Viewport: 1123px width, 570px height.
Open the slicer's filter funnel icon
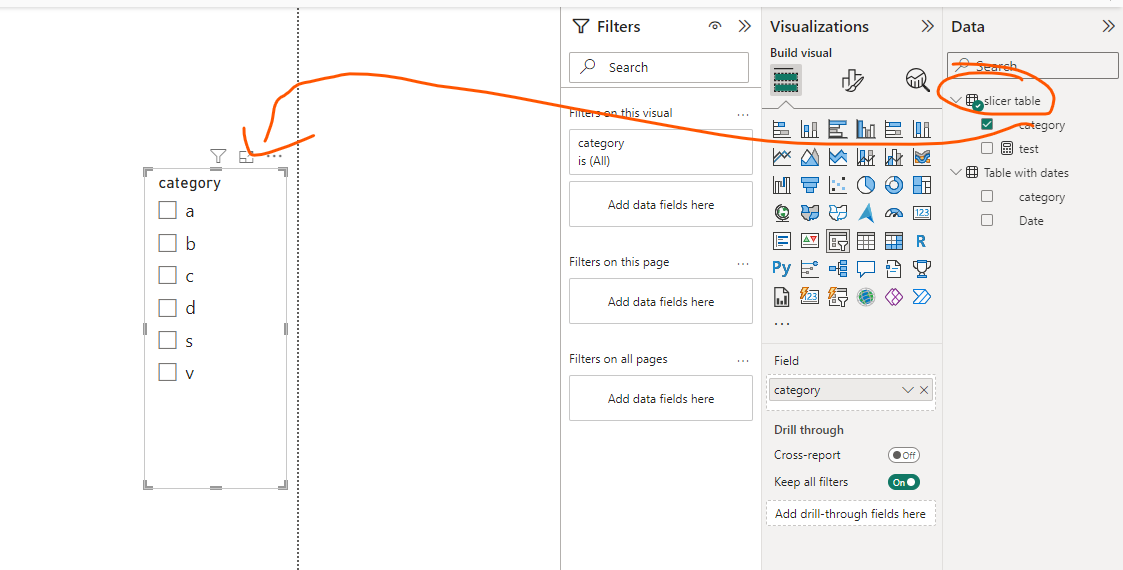218,155
